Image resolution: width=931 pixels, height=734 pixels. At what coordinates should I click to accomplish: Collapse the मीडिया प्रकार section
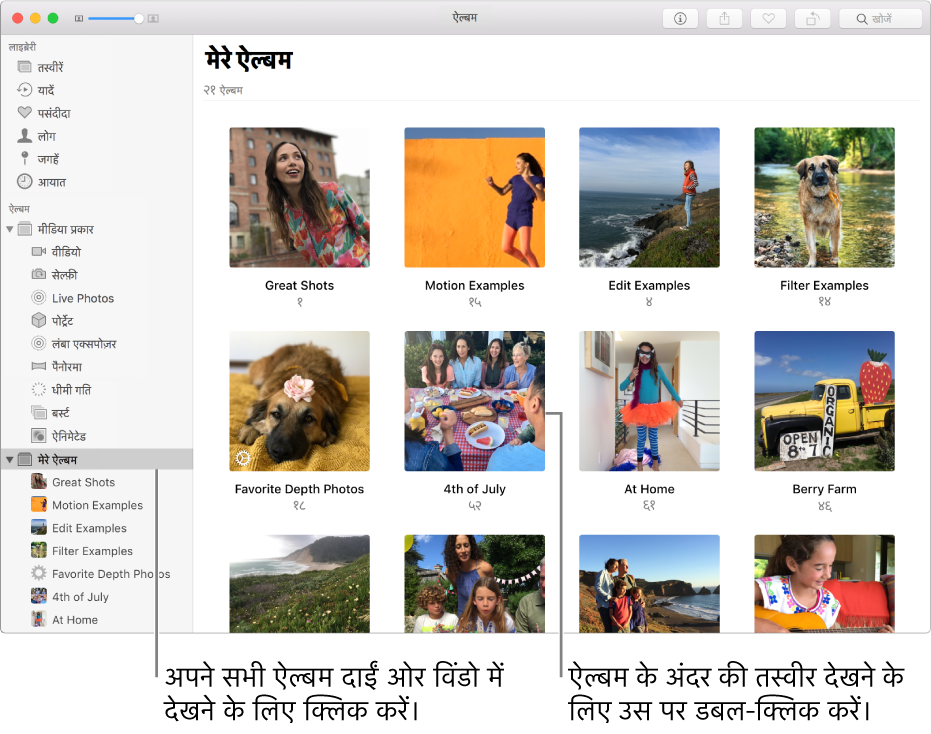pos(10,228)
